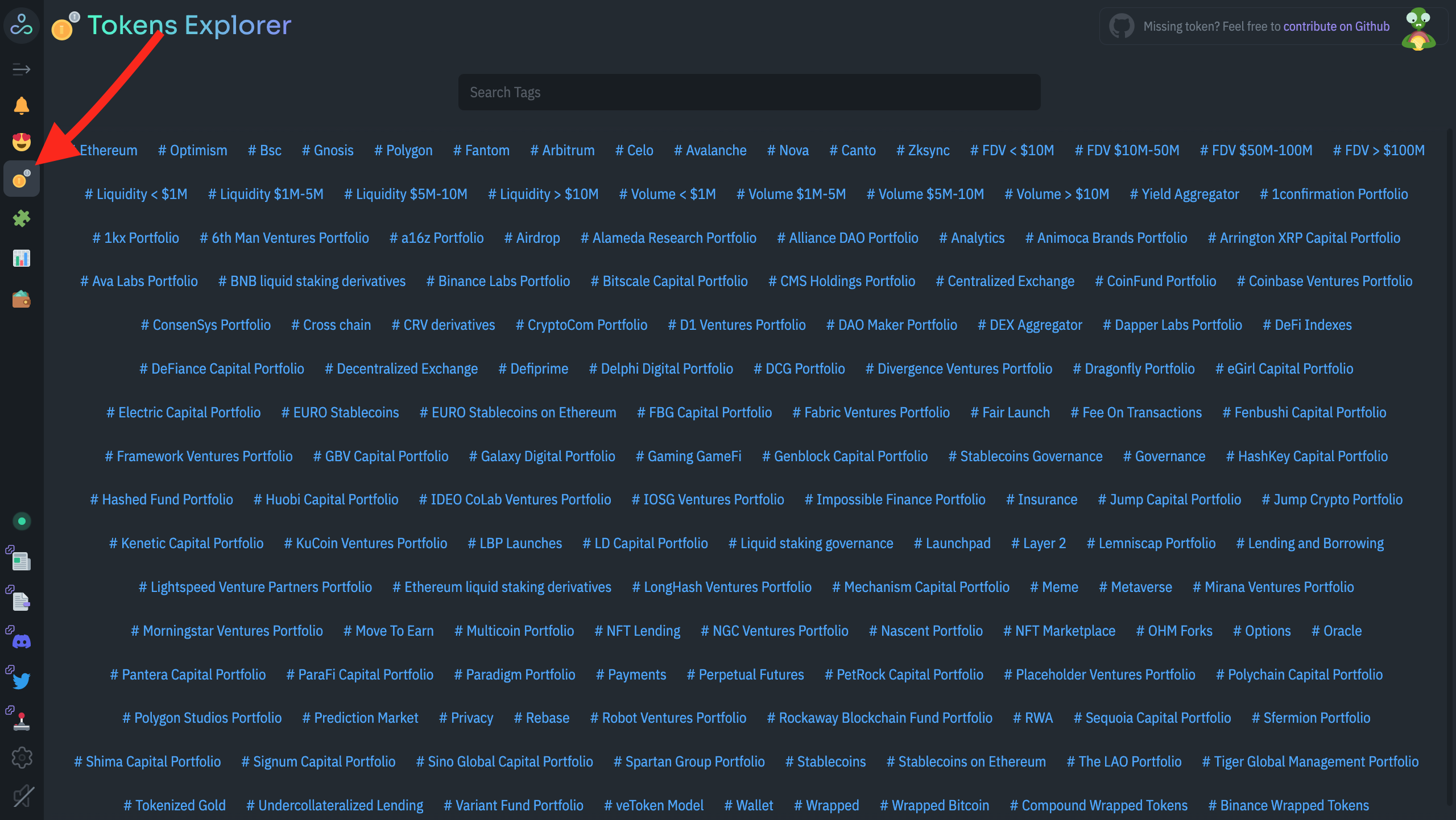The image size is (1456, 820).
Task: Expand the sidebar with arrow icon
Action: tap(22, 69)
